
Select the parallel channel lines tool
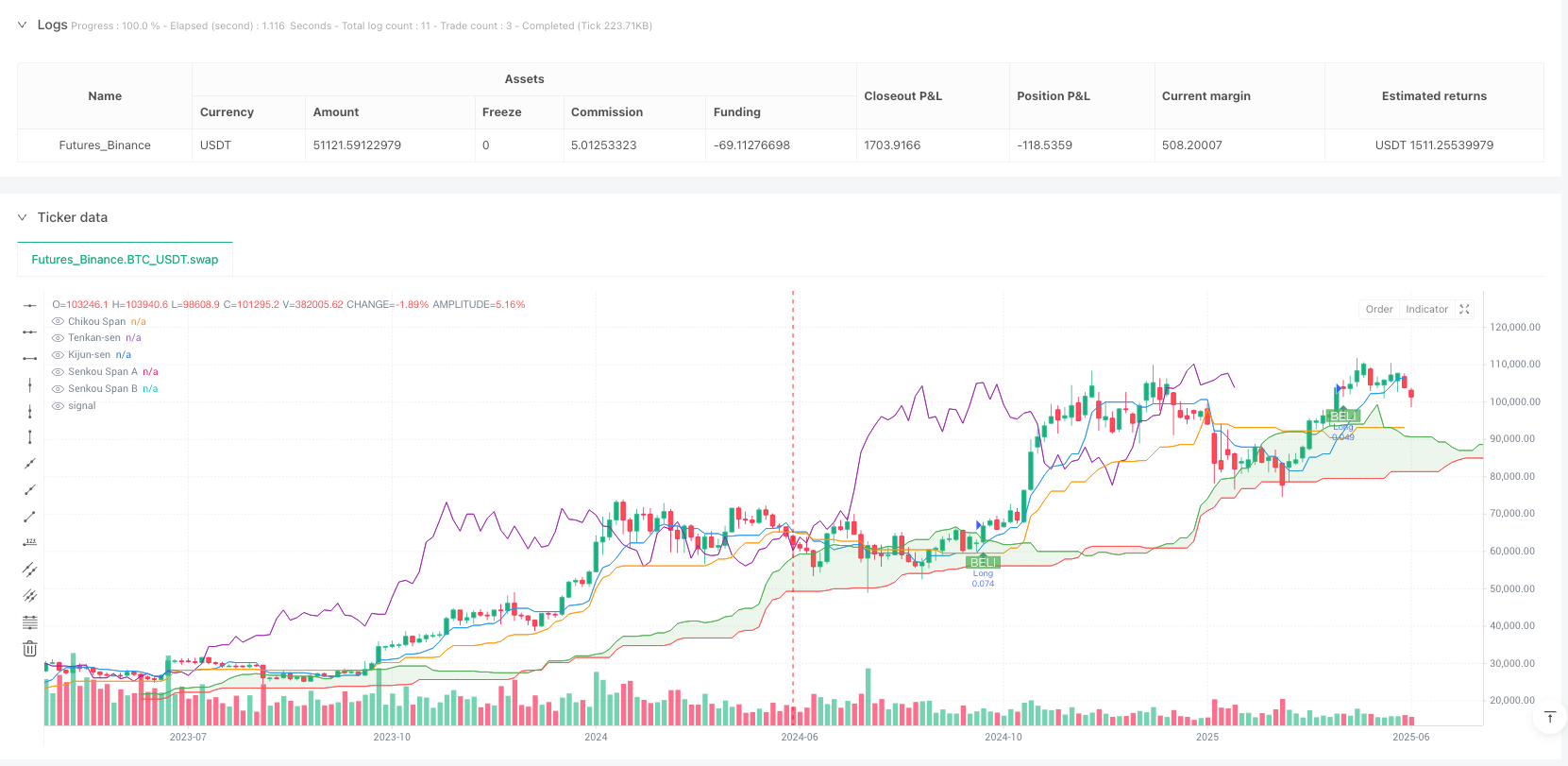pos(30,569)
